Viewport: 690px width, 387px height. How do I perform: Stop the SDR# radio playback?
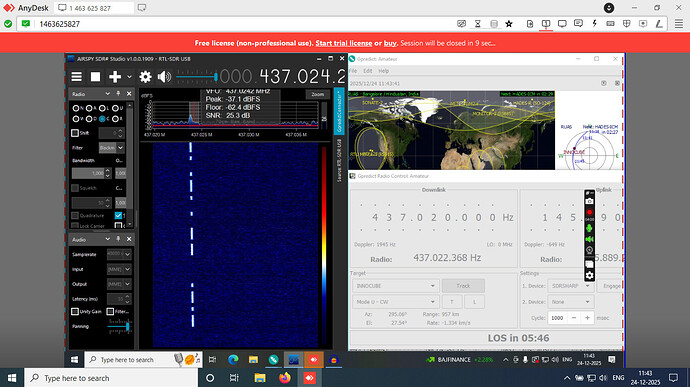(95, 77)
